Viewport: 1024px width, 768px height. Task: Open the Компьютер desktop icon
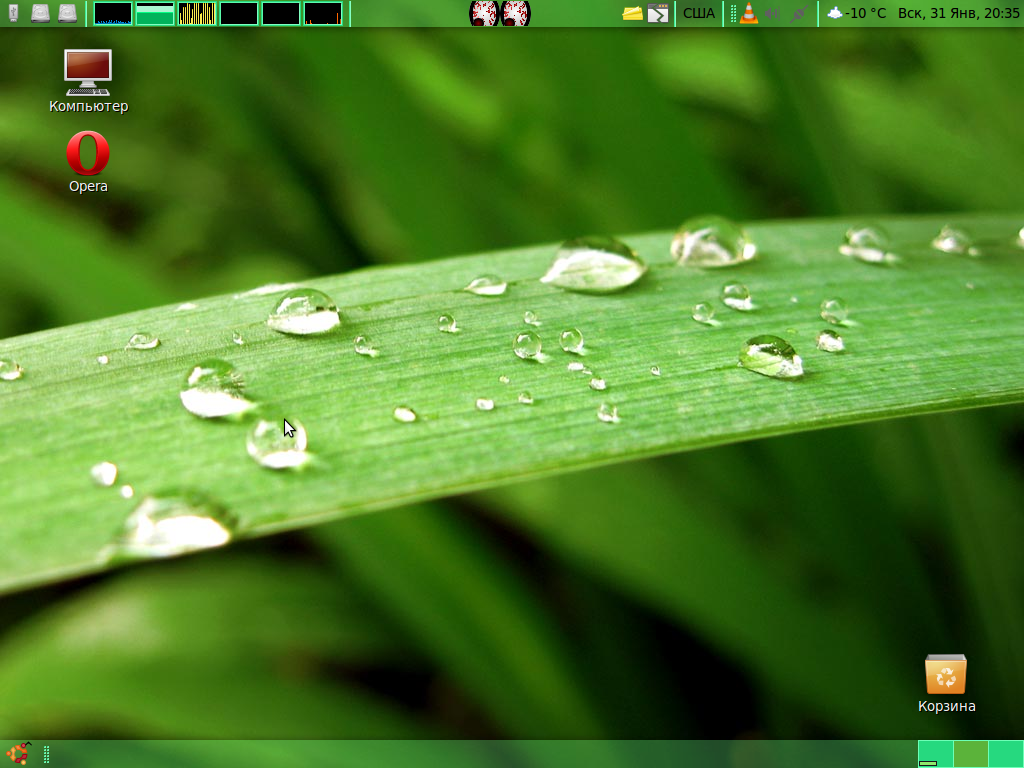(88, 73)
